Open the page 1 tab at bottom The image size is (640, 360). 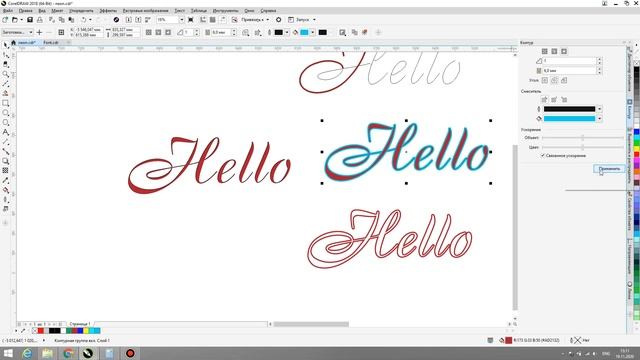[79, 324]
